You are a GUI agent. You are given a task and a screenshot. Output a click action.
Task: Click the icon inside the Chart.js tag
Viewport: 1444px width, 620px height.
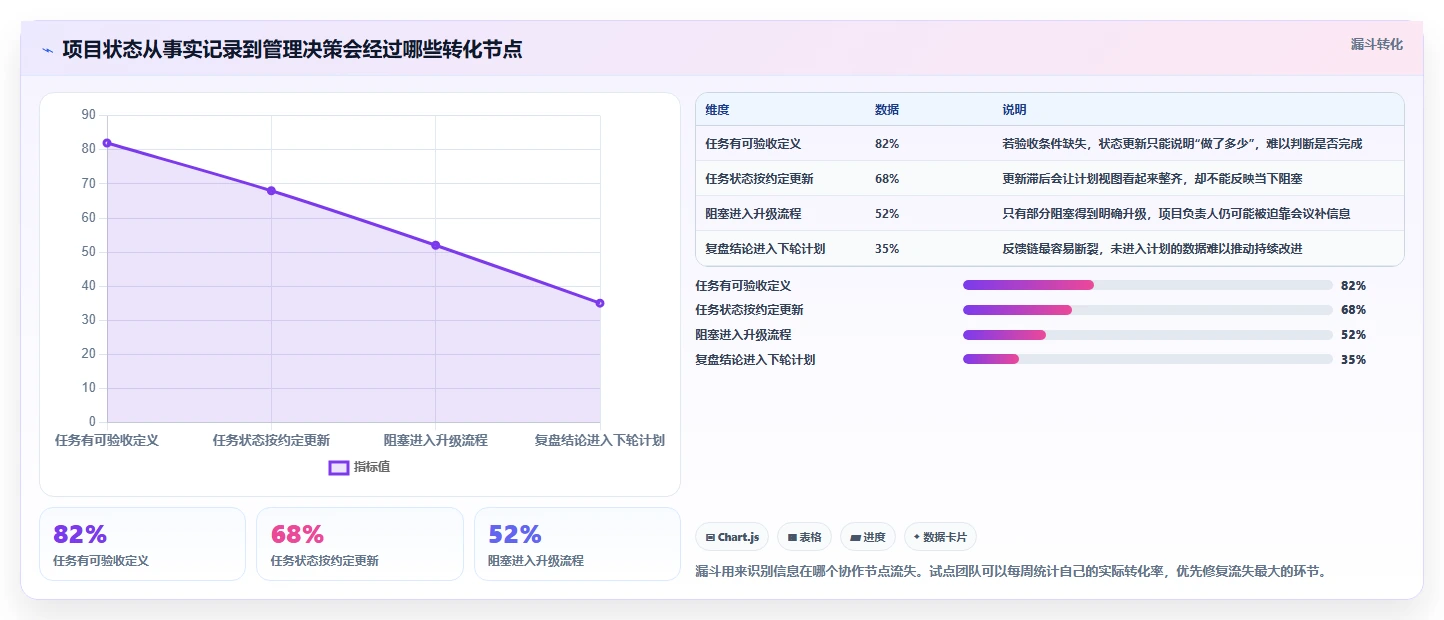pos(710,538)
